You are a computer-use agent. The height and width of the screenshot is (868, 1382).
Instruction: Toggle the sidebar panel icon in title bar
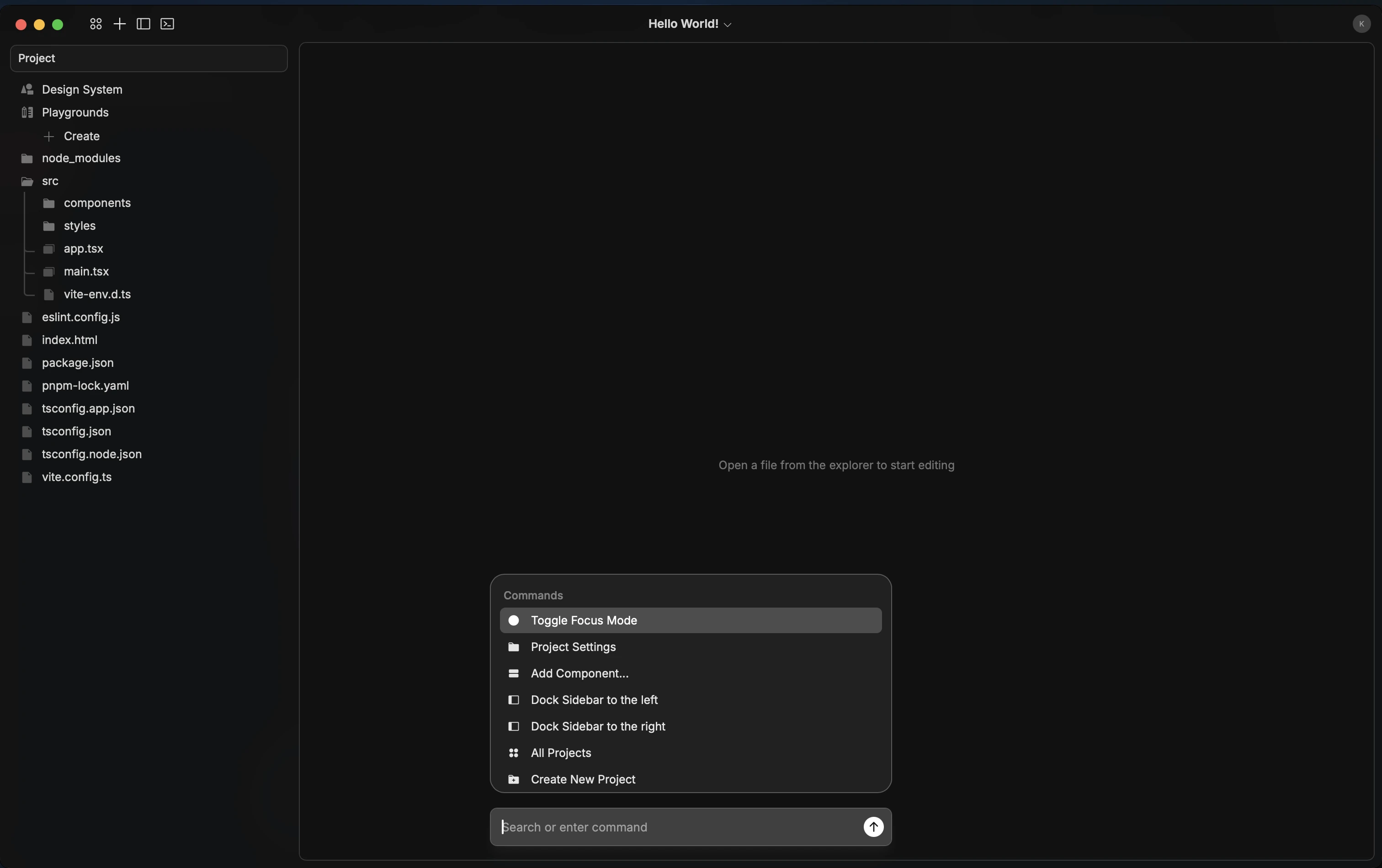pos(144,24)
